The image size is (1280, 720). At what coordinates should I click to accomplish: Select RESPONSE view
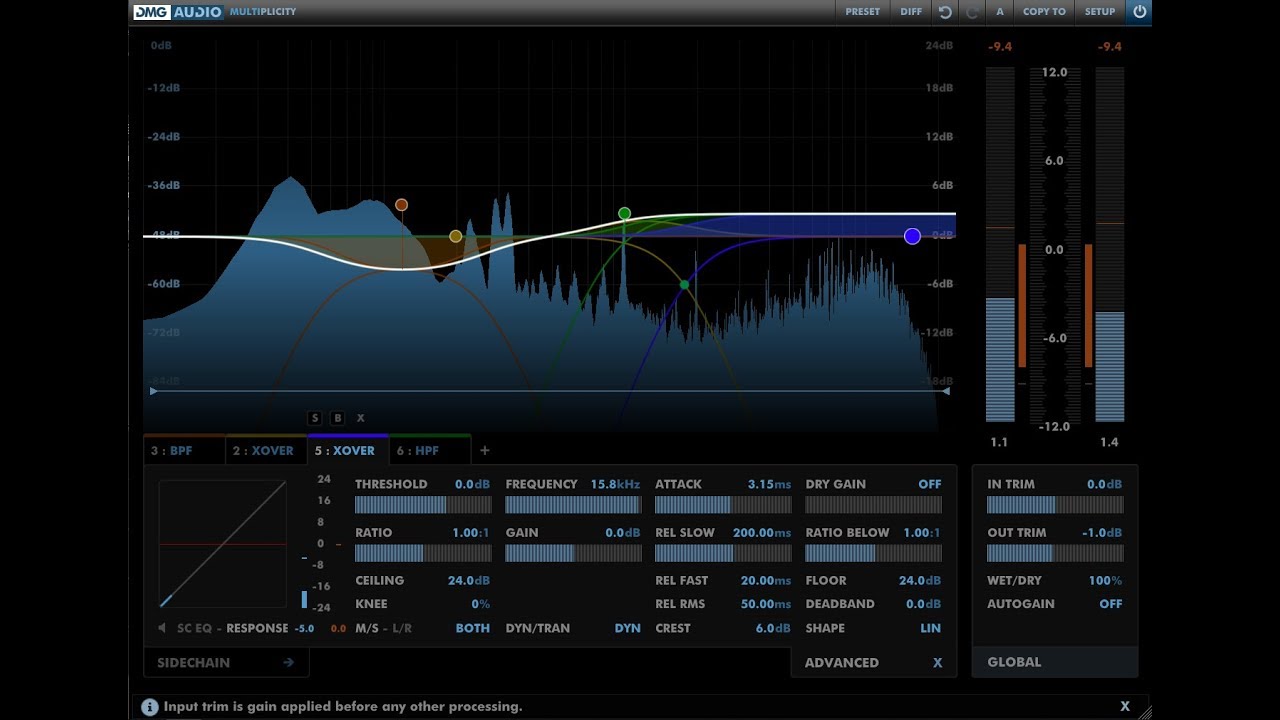pos(257,628)
